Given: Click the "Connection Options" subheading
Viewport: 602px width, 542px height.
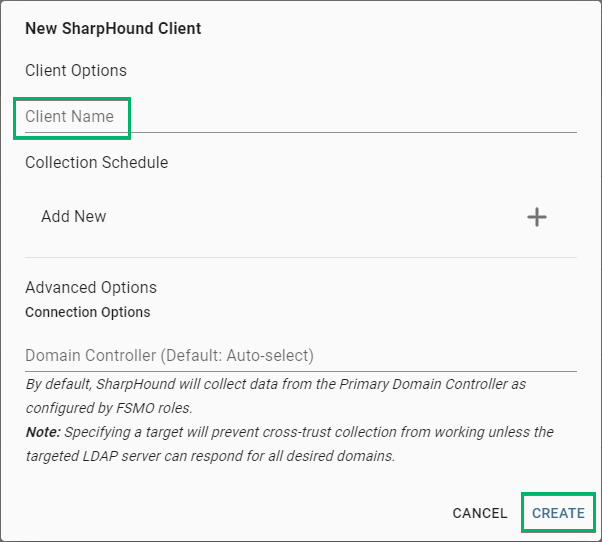Looking at the screenshot, I should (88, 312).
